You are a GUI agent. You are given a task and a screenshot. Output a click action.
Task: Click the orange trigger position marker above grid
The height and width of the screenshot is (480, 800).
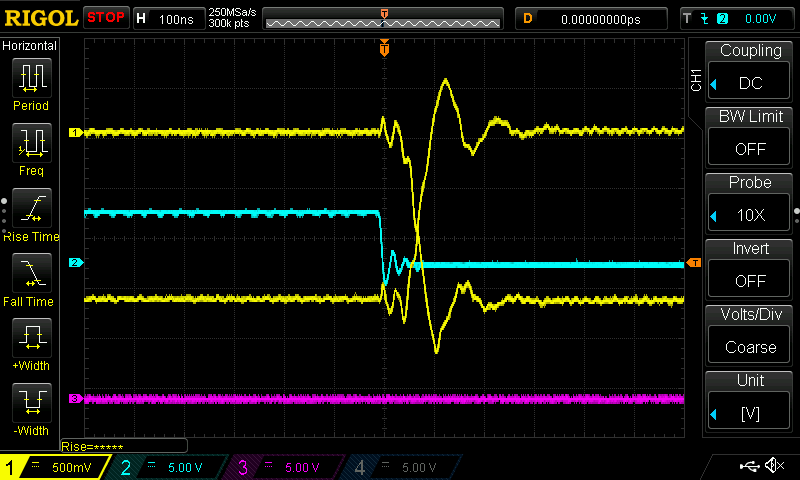click(384, 48)
